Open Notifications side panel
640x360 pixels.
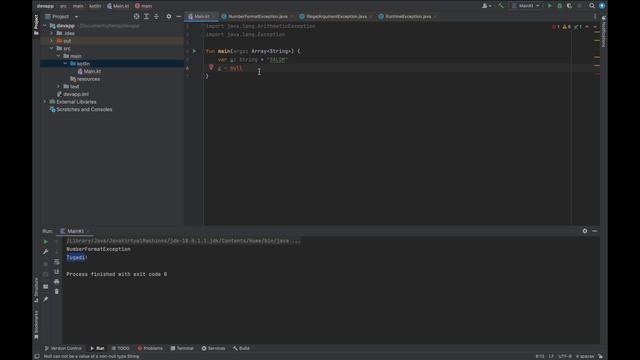(x=604, y=31)
